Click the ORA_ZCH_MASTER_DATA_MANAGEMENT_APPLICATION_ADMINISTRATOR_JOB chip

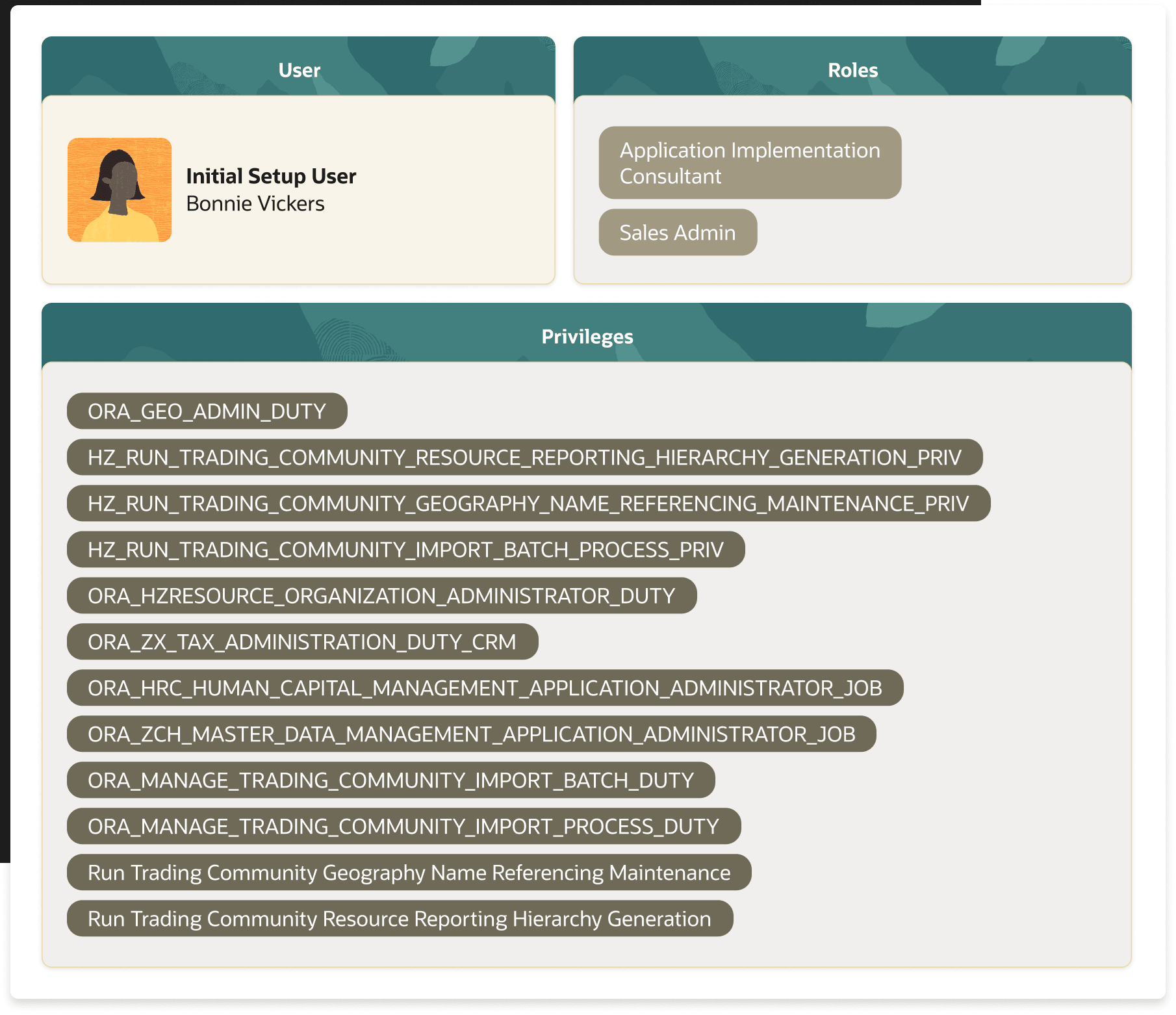click(x=471, y=734)
